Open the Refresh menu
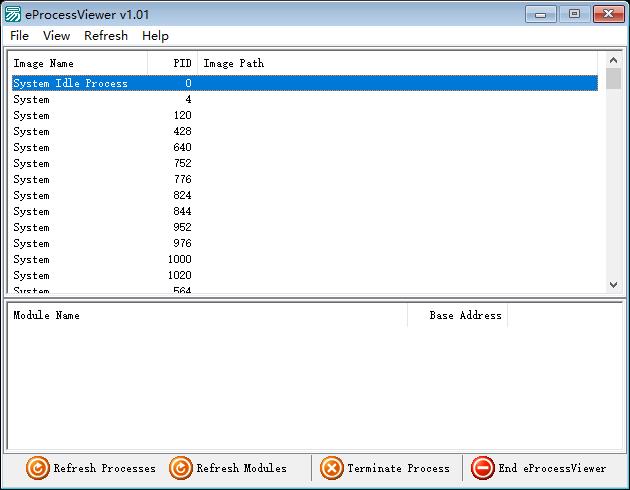The height and width of the screenshot is (490, 630). coord(106,36)
